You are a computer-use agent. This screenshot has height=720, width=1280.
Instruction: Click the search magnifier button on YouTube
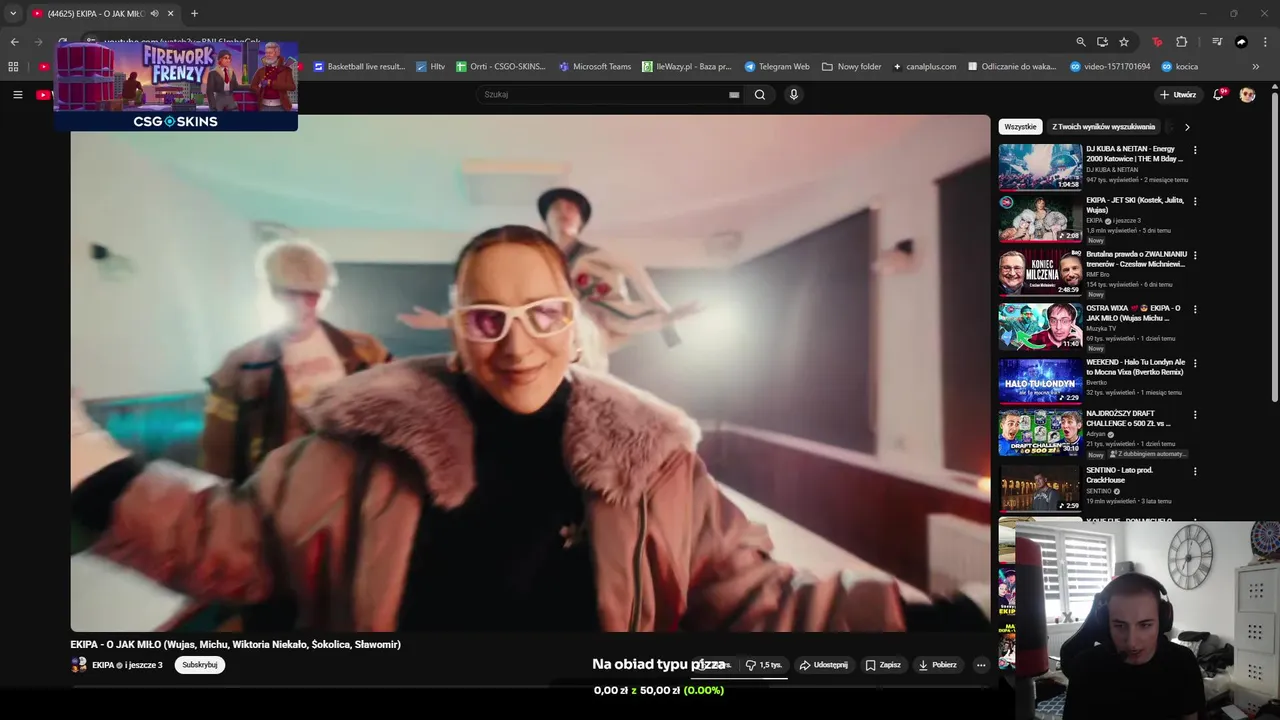click(760, 95)
